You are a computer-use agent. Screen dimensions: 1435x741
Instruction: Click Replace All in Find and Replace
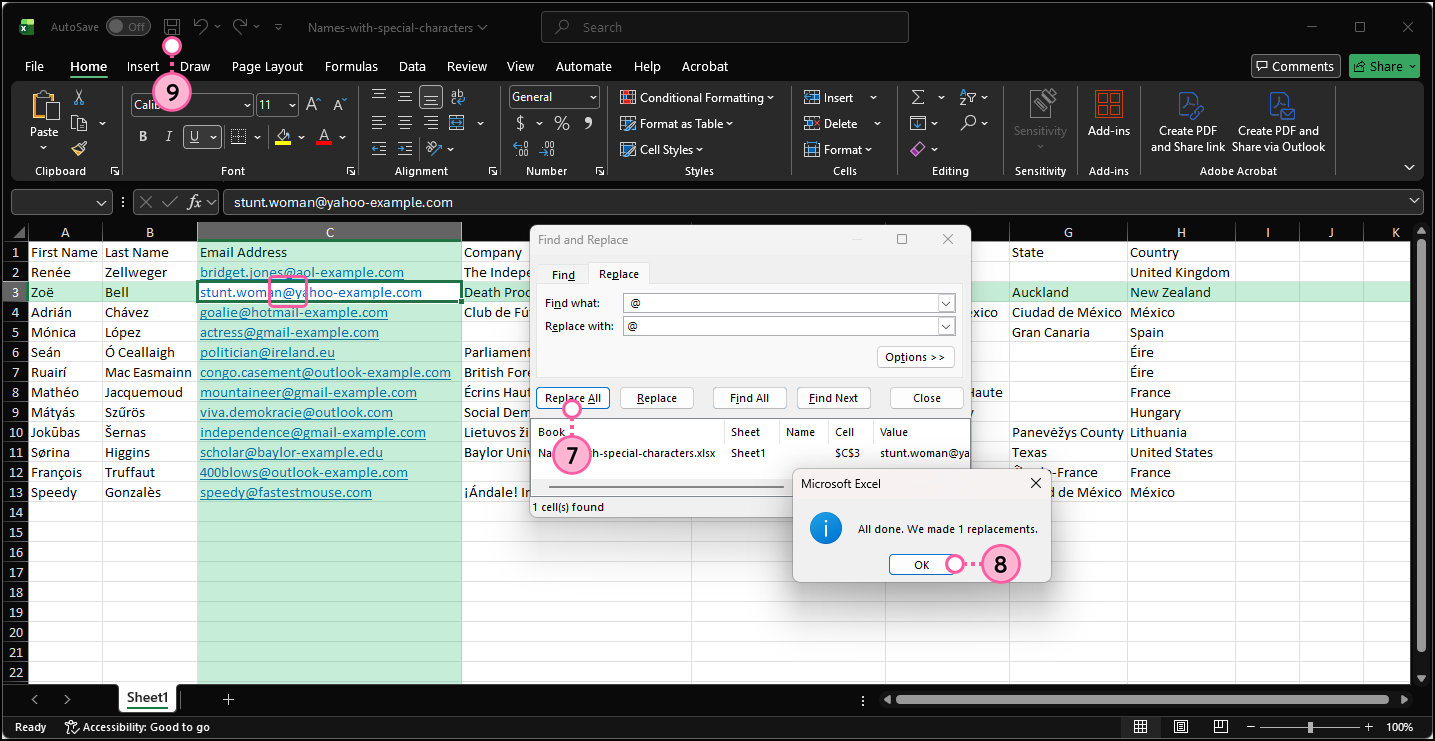coord(572,397)
